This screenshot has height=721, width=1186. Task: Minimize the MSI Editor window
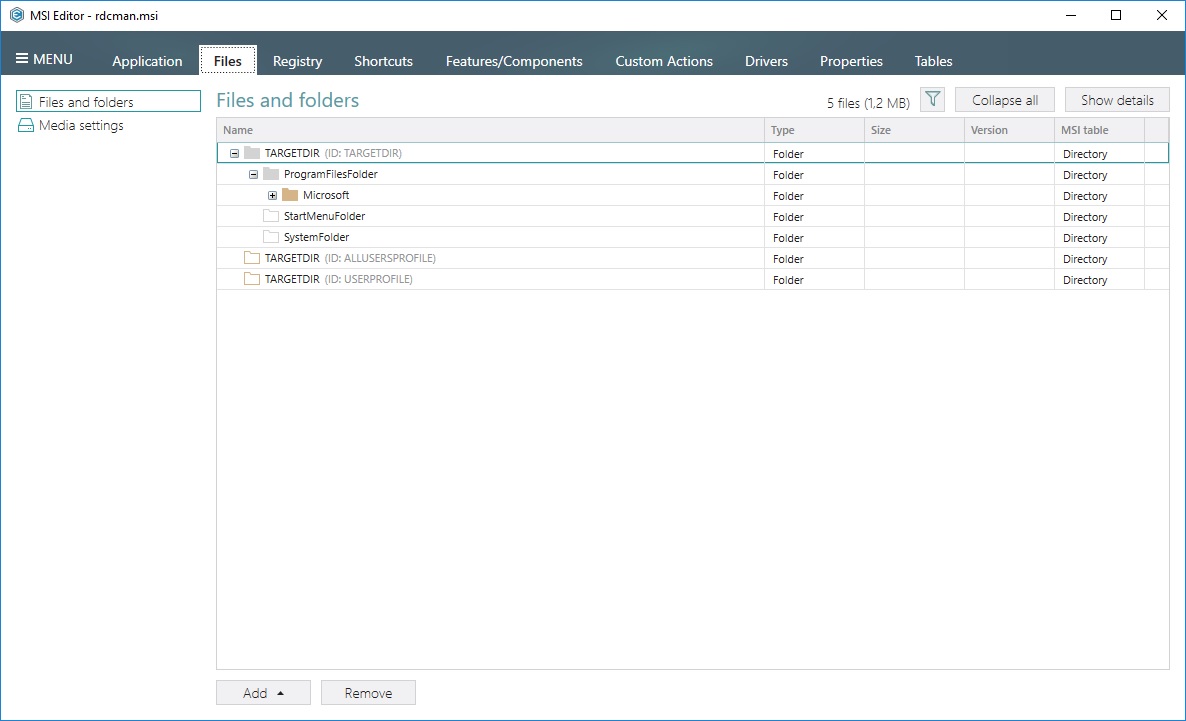click(1070, 15)
